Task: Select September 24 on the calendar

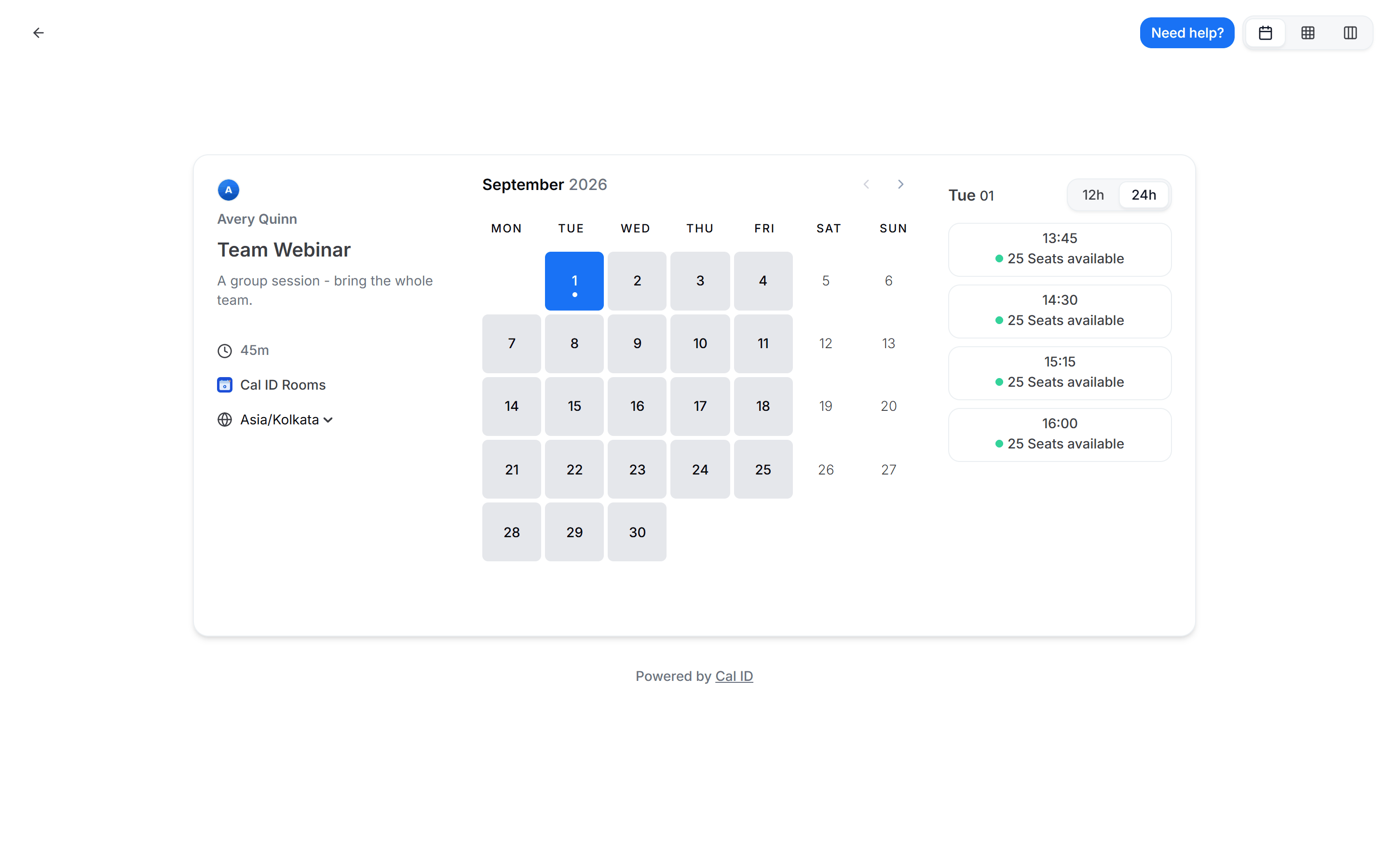Action: click(x=700, y=469)
